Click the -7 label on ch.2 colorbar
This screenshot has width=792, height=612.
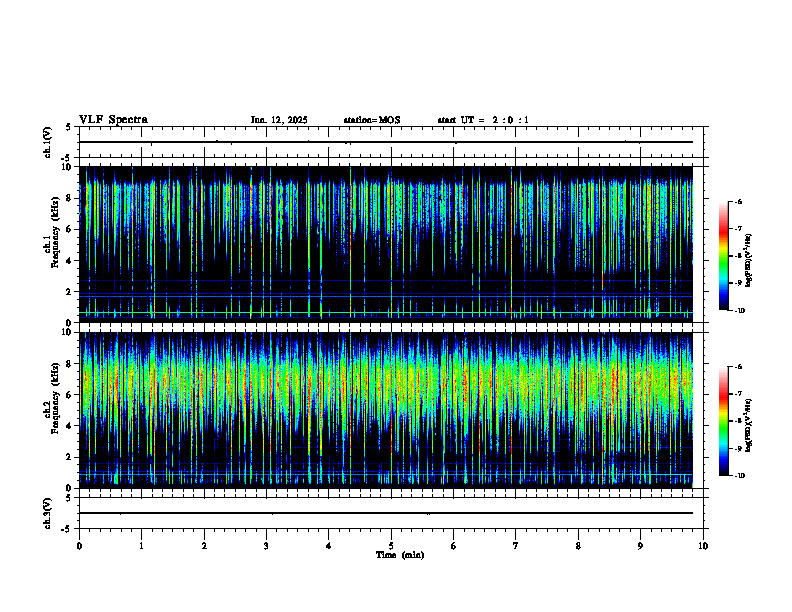click(x=738, y=394)
